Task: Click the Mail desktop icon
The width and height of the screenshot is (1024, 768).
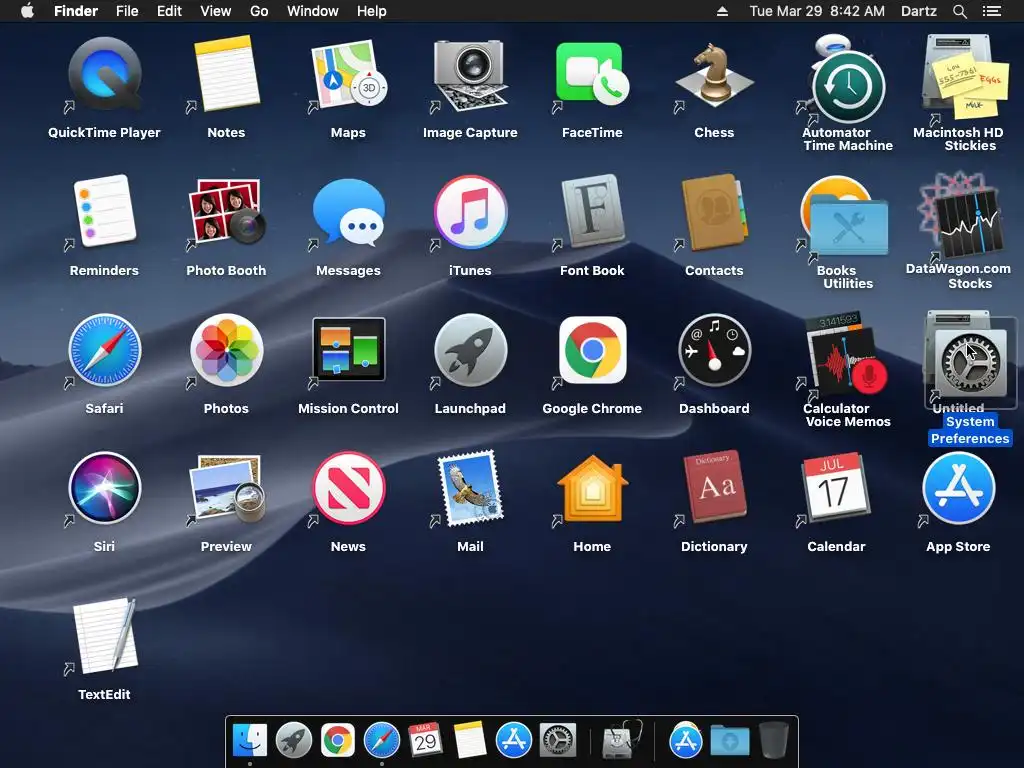Action: [470, 488]
